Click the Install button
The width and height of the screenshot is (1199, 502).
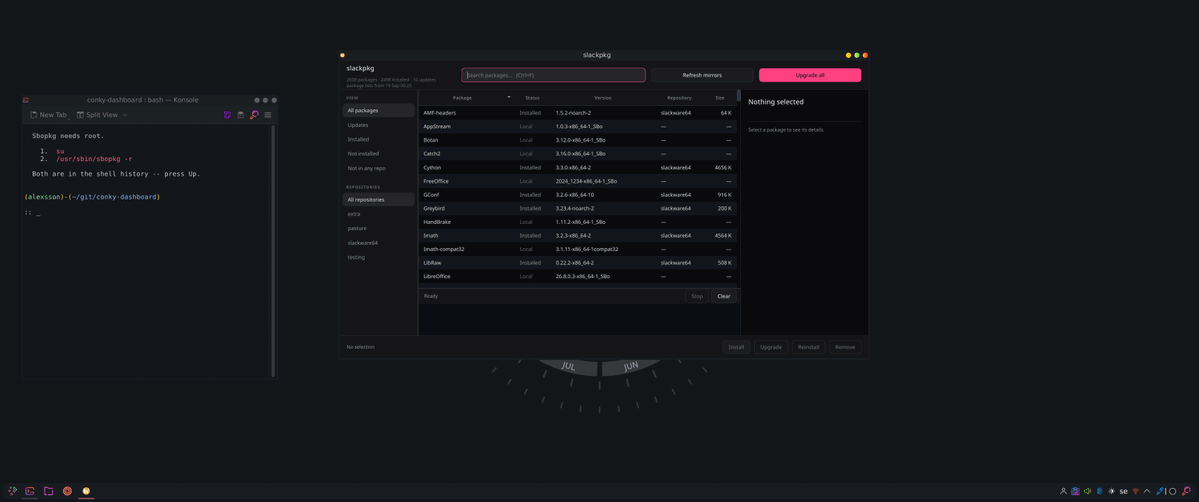[736, 347]
